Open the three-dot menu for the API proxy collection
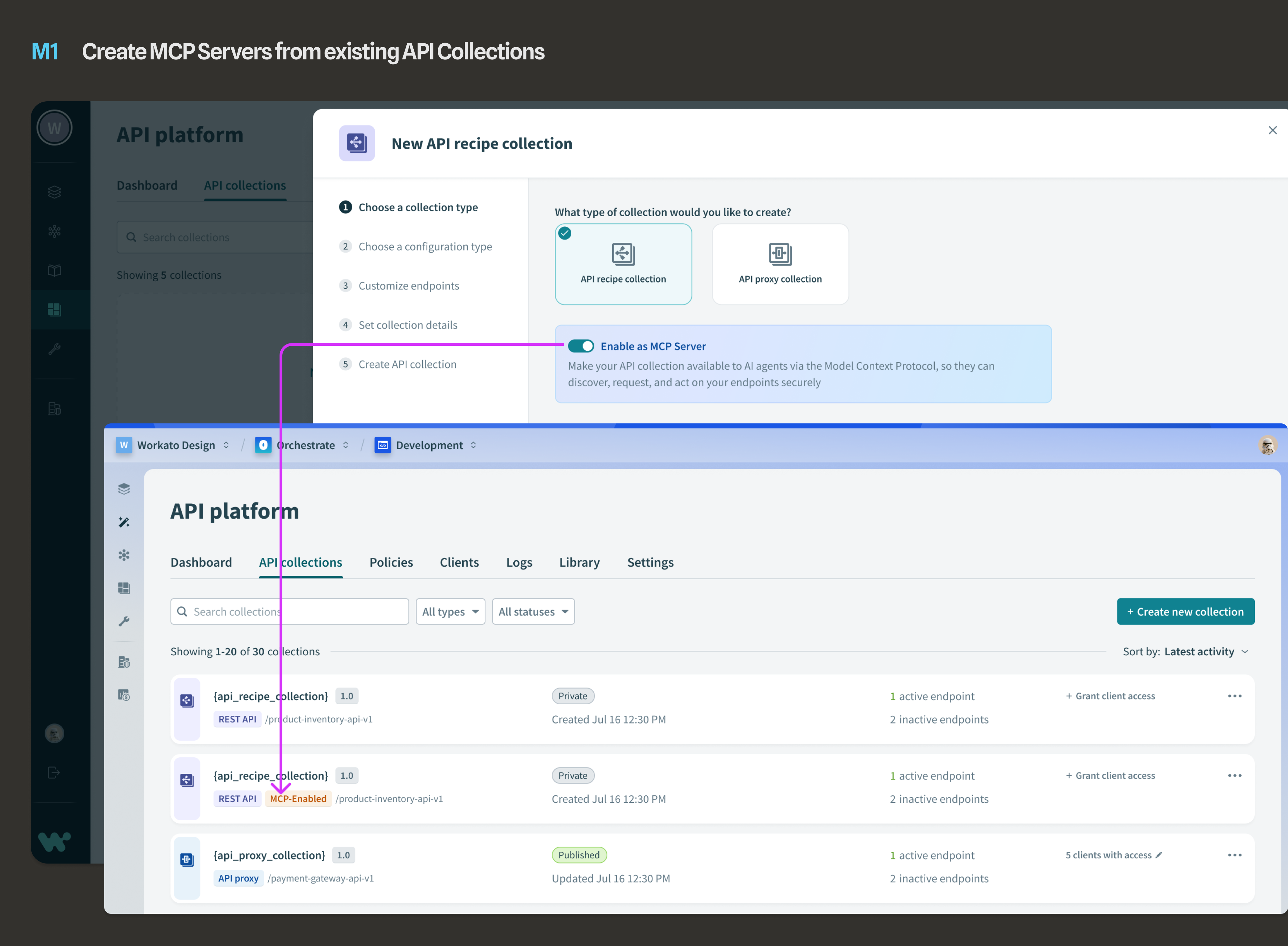The height and width of the screenshot is (946, 1288). 1234,856
